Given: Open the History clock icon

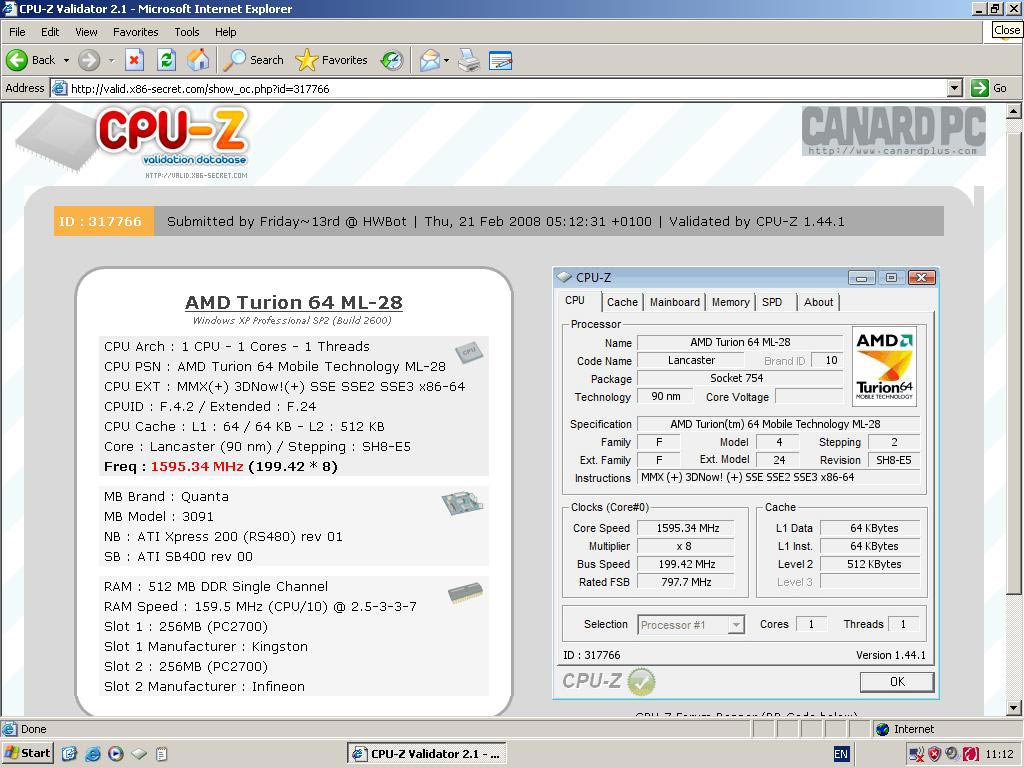Looking at the screenshot, I should pyautogui.click(x=392, y=60).
